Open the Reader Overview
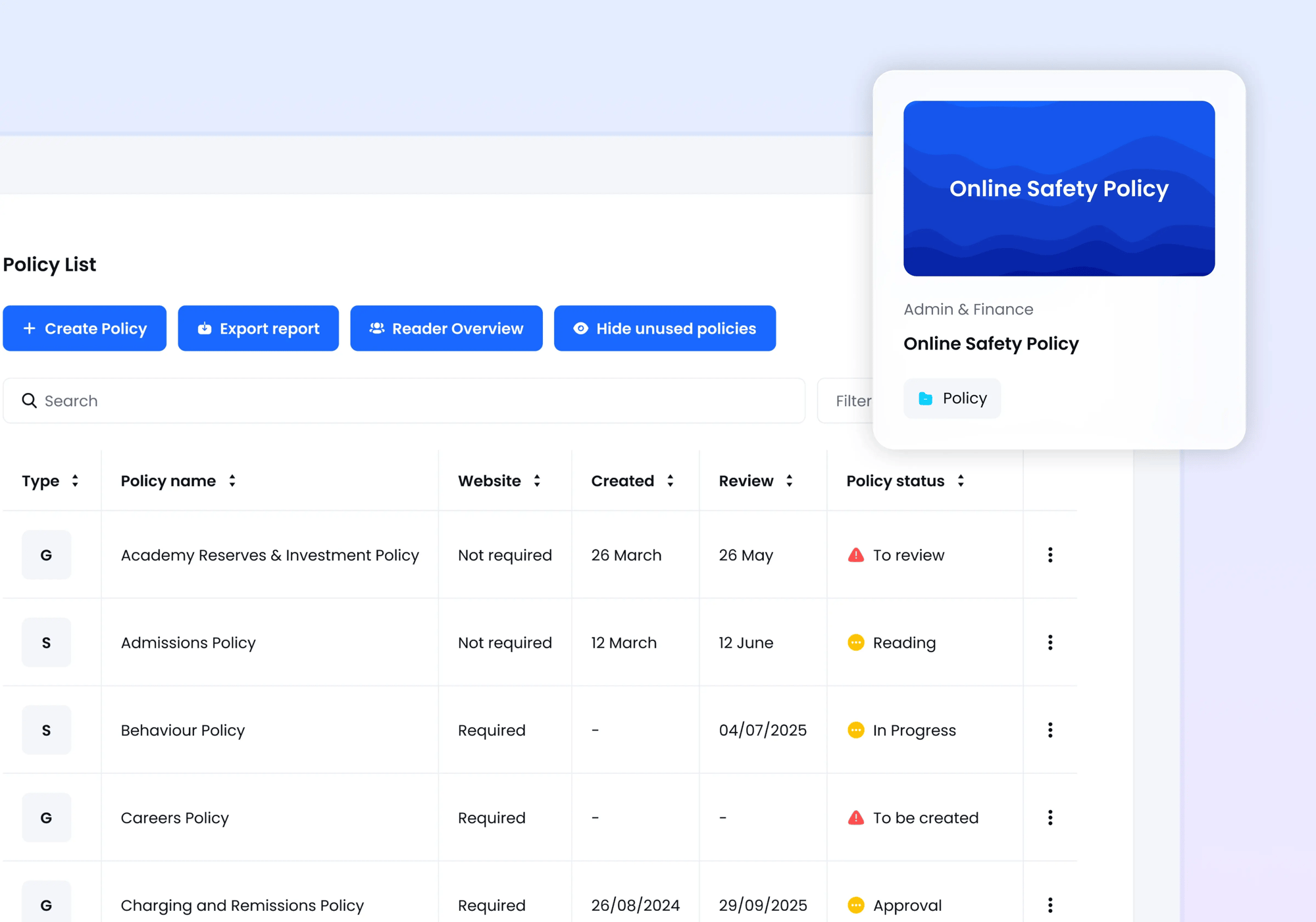 [446, 328]
